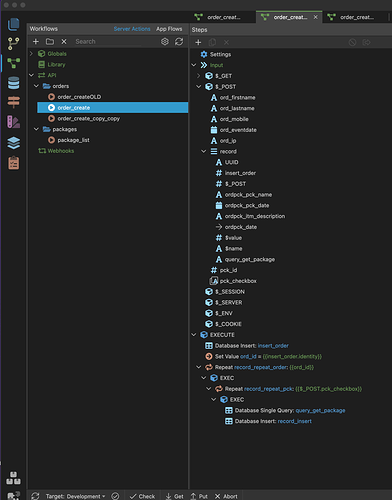Select the package_list action
392x500 pixels.
point(73,140)
